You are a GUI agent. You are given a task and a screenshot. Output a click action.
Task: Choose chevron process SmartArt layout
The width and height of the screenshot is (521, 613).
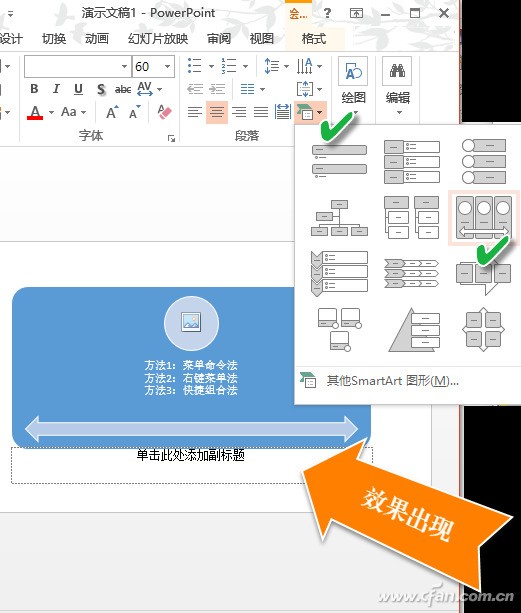tap(412, 273)
